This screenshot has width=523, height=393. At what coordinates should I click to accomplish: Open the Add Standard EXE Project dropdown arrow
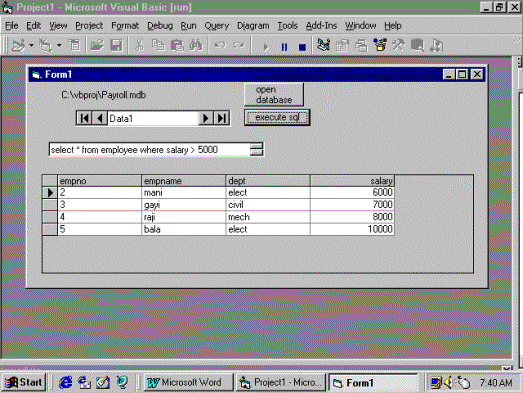point(31,45)
